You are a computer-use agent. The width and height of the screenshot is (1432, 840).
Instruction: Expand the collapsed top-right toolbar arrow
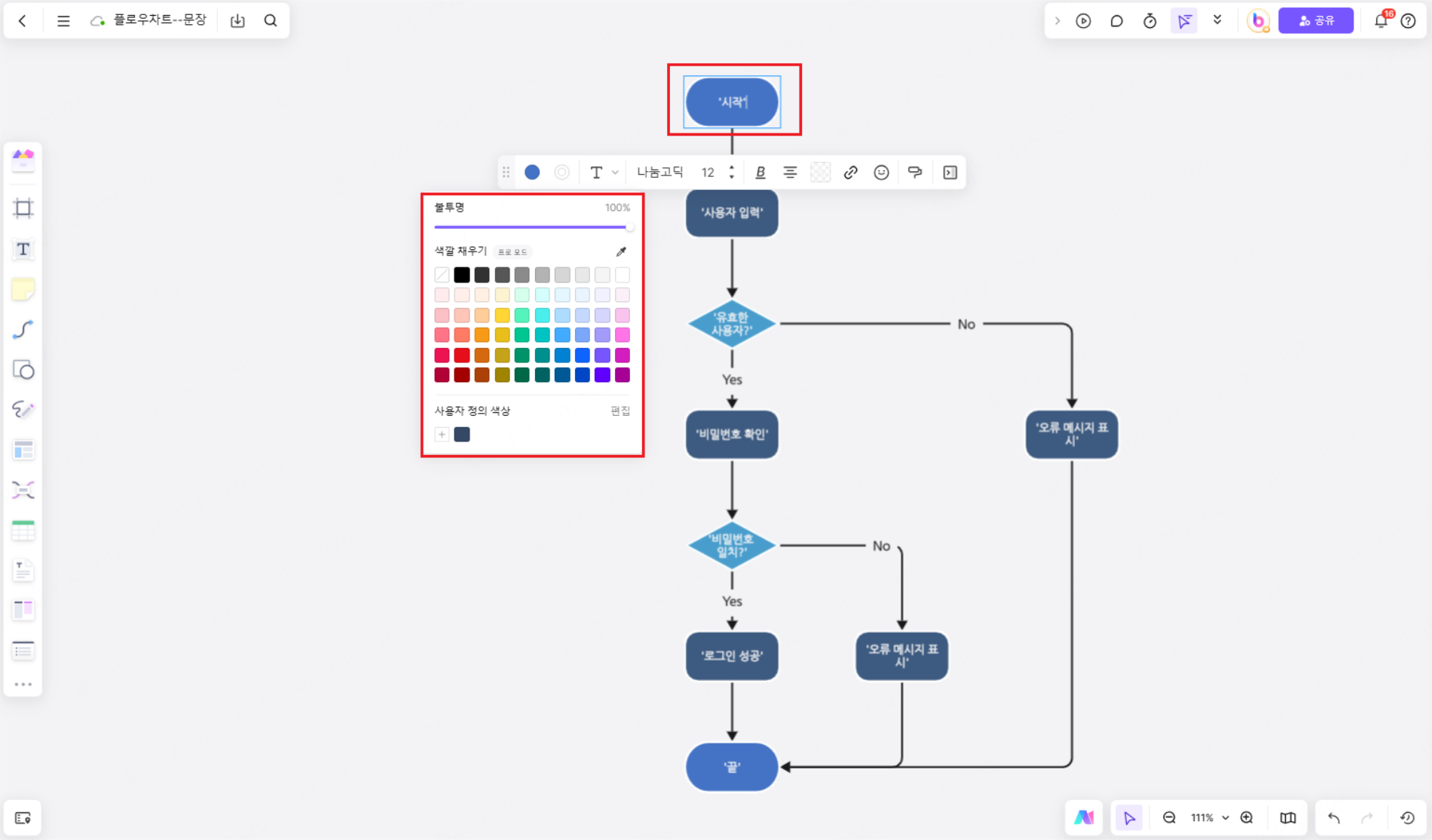[1057, 21]
